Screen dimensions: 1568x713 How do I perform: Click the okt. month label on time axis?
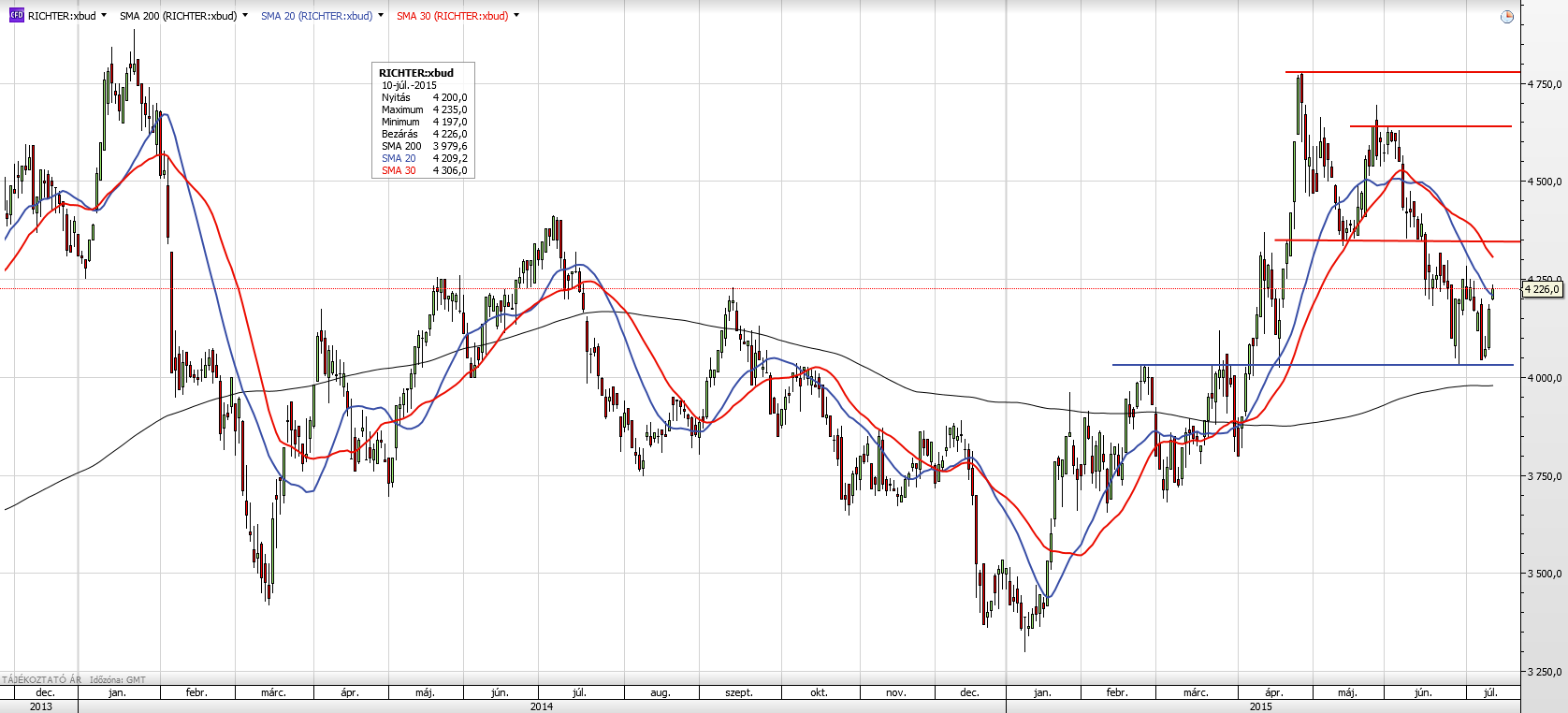[x=819, y=693]
